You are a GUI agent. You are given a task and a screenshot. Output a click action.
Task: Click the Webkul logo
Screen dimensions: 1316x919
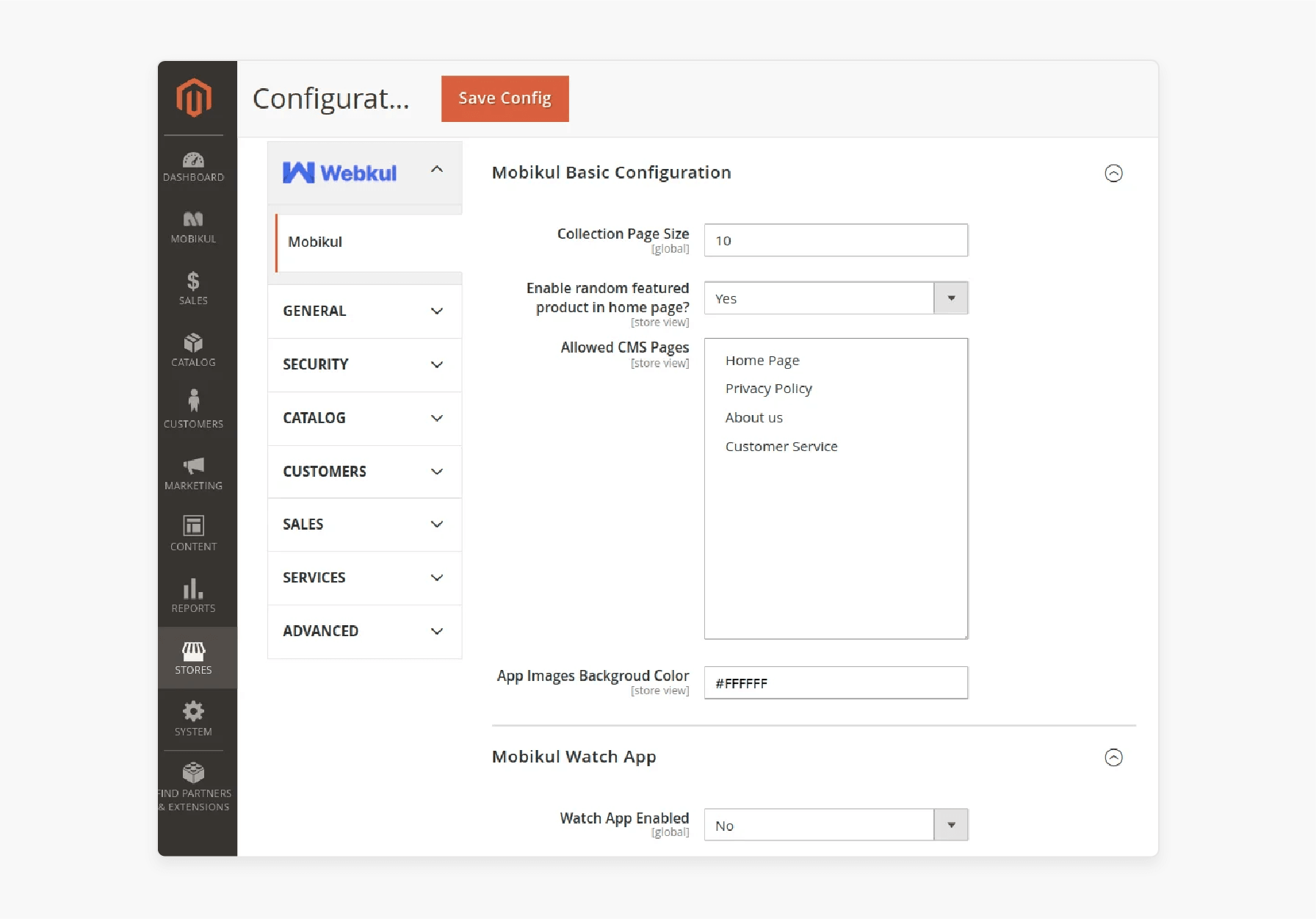(x=339, y=173)
